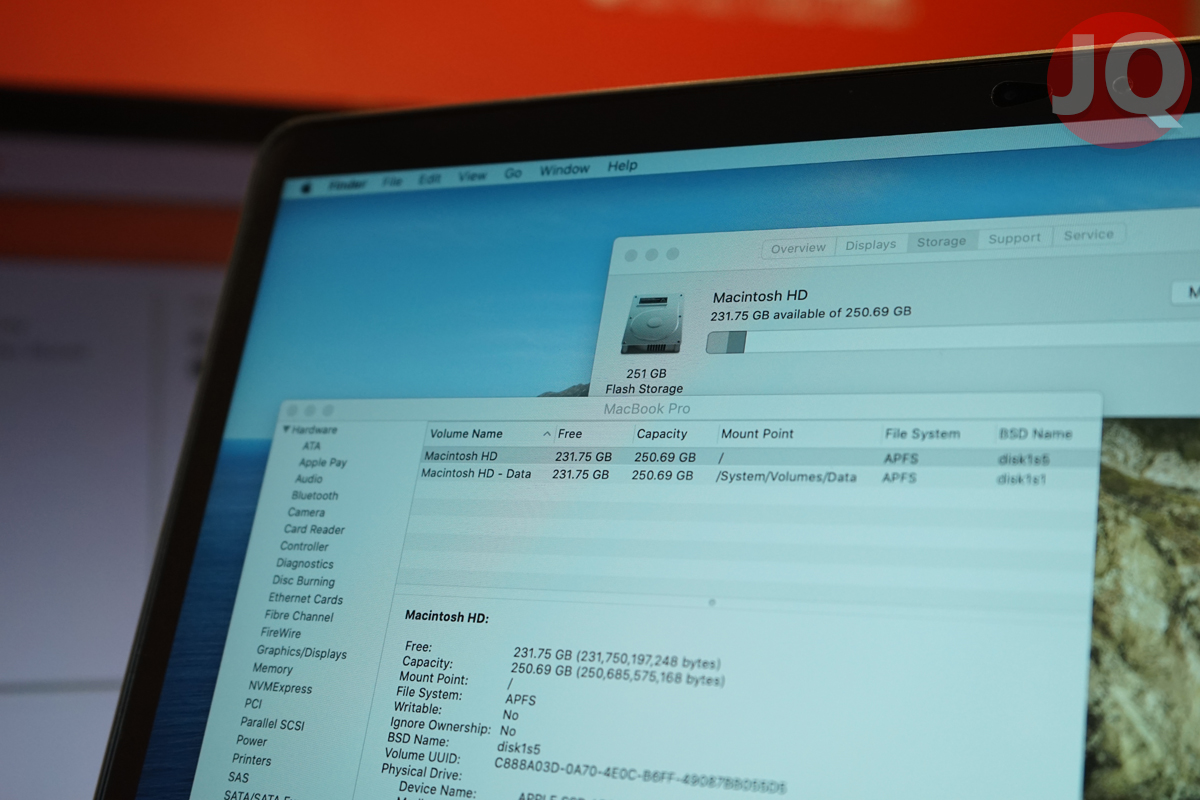Select SAS in the sidebar
1200x800 pixels.
click(238, 777)
